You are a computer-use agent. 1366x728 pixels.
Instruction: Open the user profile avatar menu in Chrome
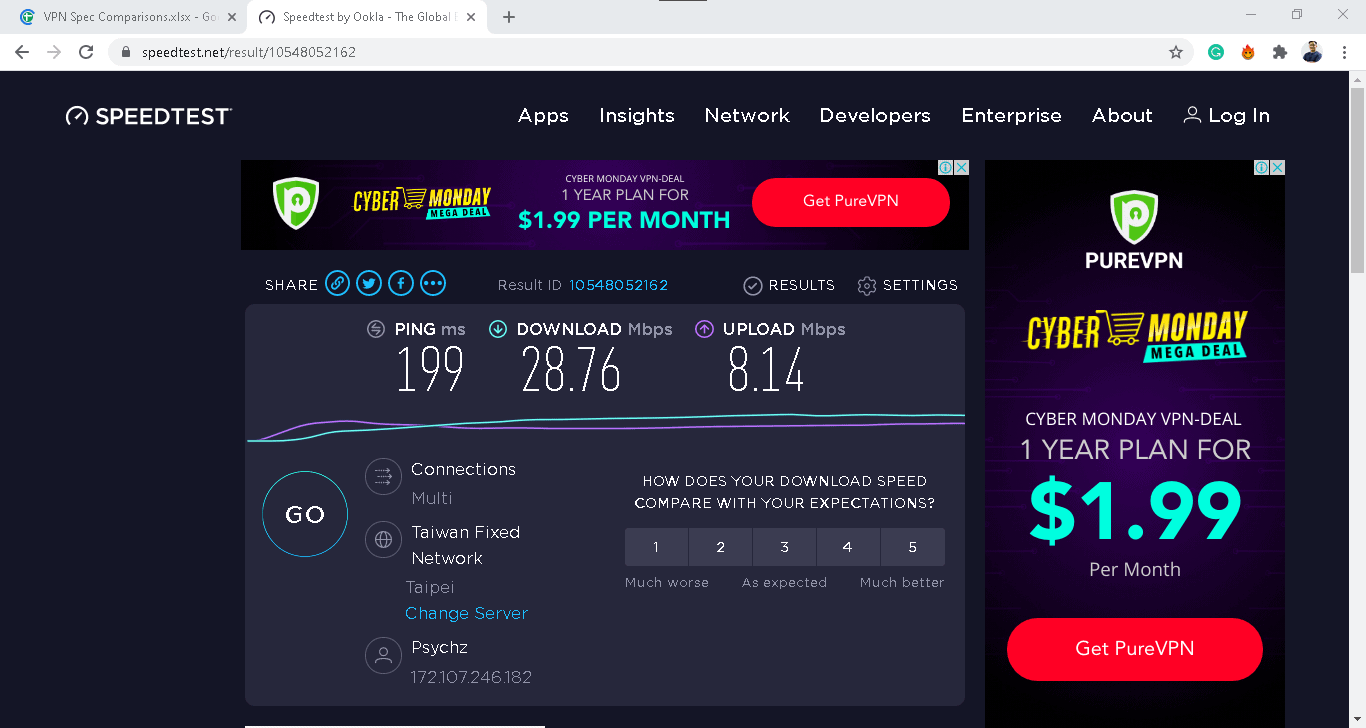[x=1312, y=51]
